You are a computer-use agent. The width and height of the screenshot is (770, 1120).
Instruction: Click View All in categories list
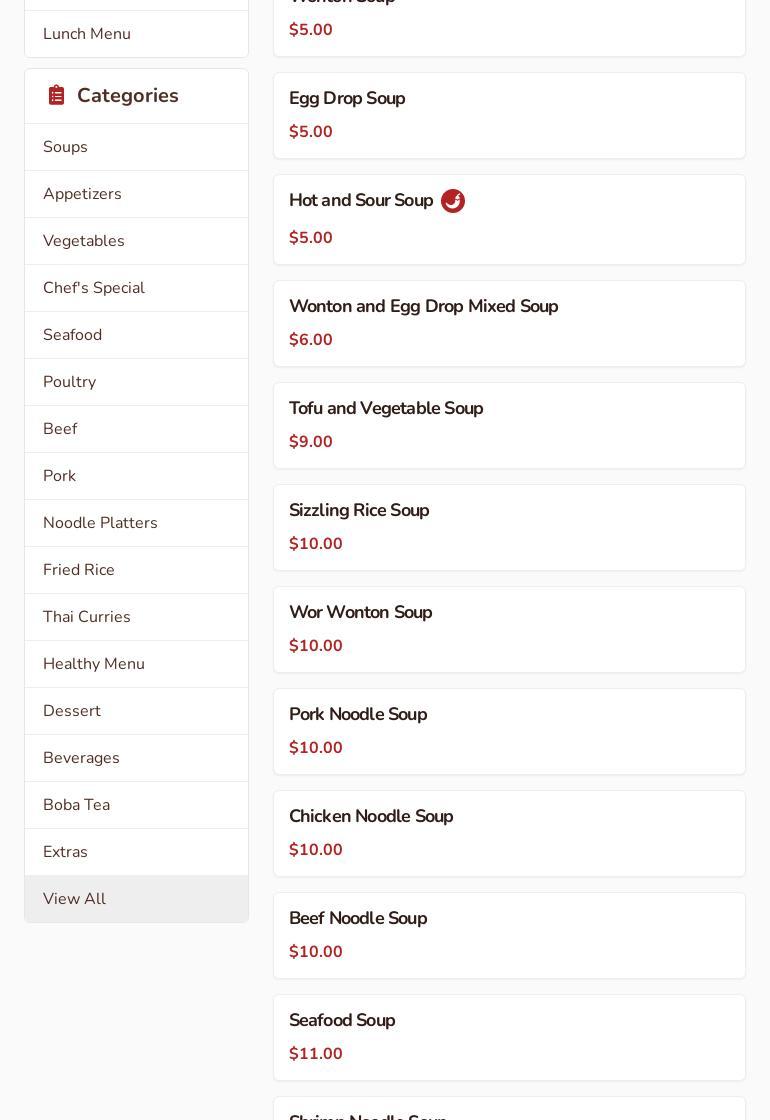pos(74,899)
